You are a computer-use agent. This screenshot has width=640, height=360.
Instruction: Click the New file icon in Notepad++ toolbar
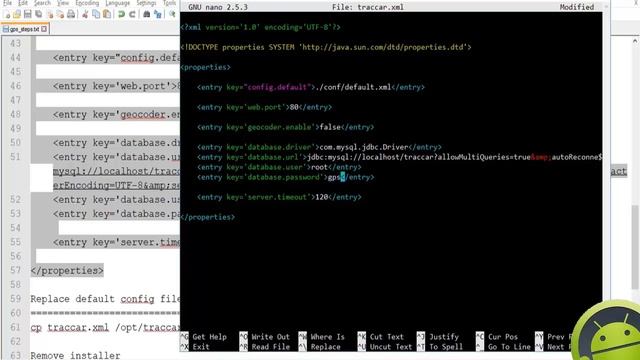[x=7, y=14]
